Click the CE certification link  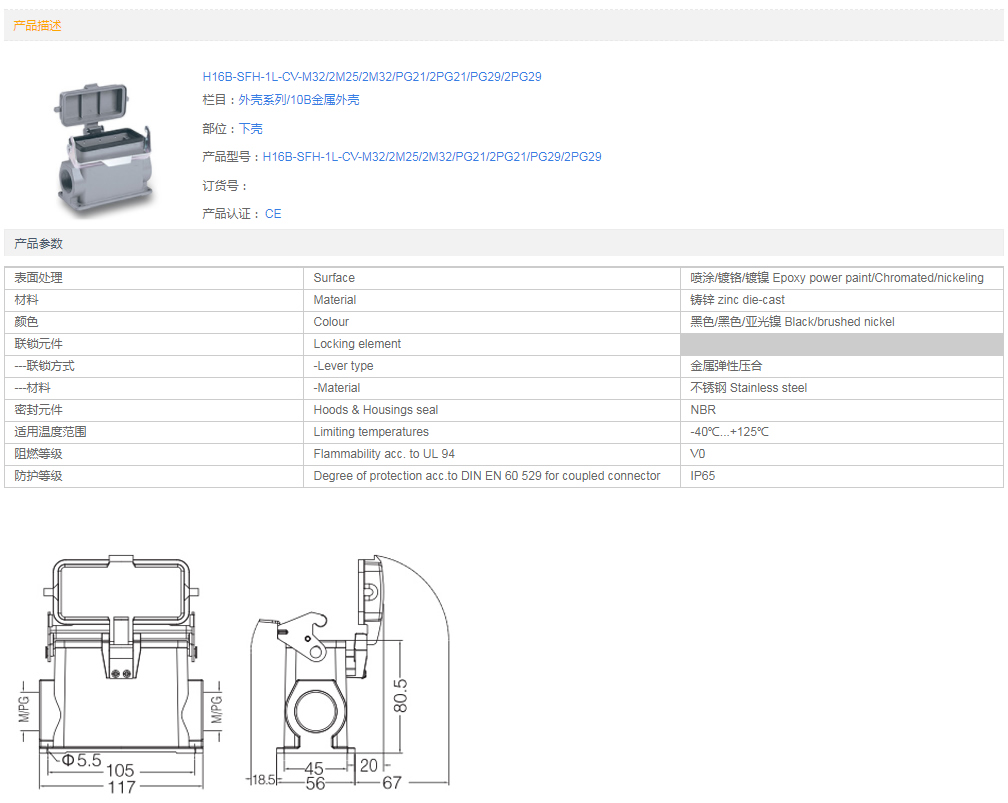click(273, 214)
